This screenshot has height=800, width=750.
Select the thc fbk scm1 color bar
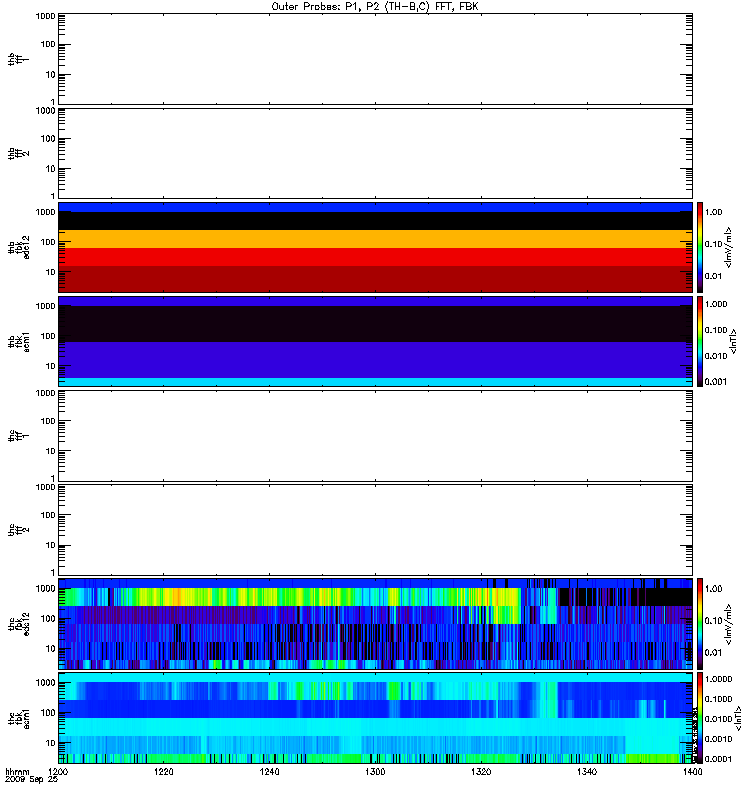(700, 718)
